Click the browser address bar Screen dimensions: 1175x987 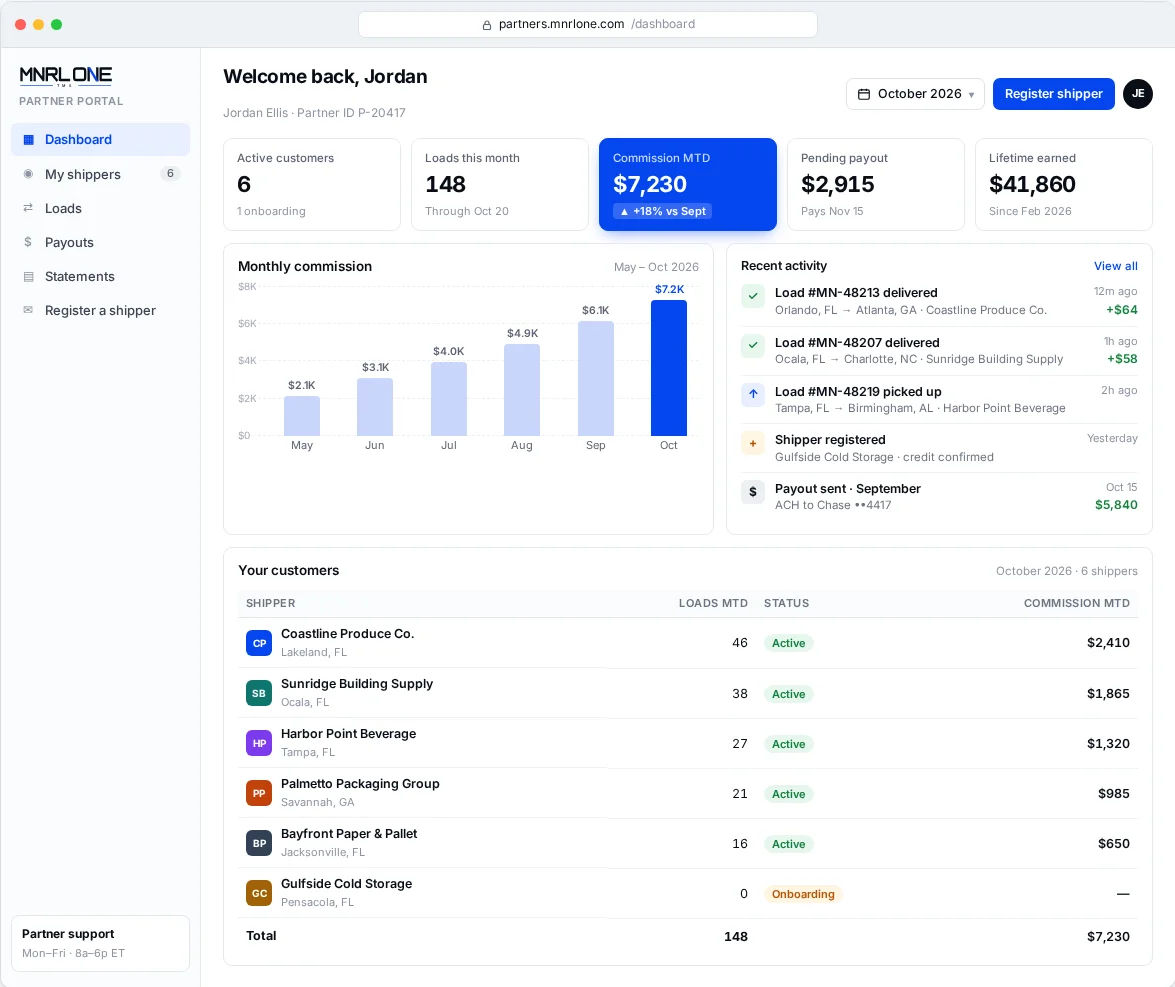[x=588, y=24]
